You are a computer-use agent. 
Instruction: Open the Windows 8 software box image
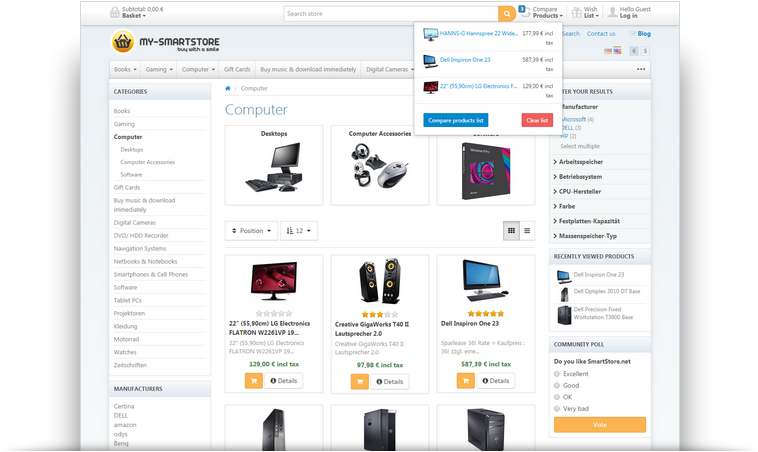(x=486, y=171)
